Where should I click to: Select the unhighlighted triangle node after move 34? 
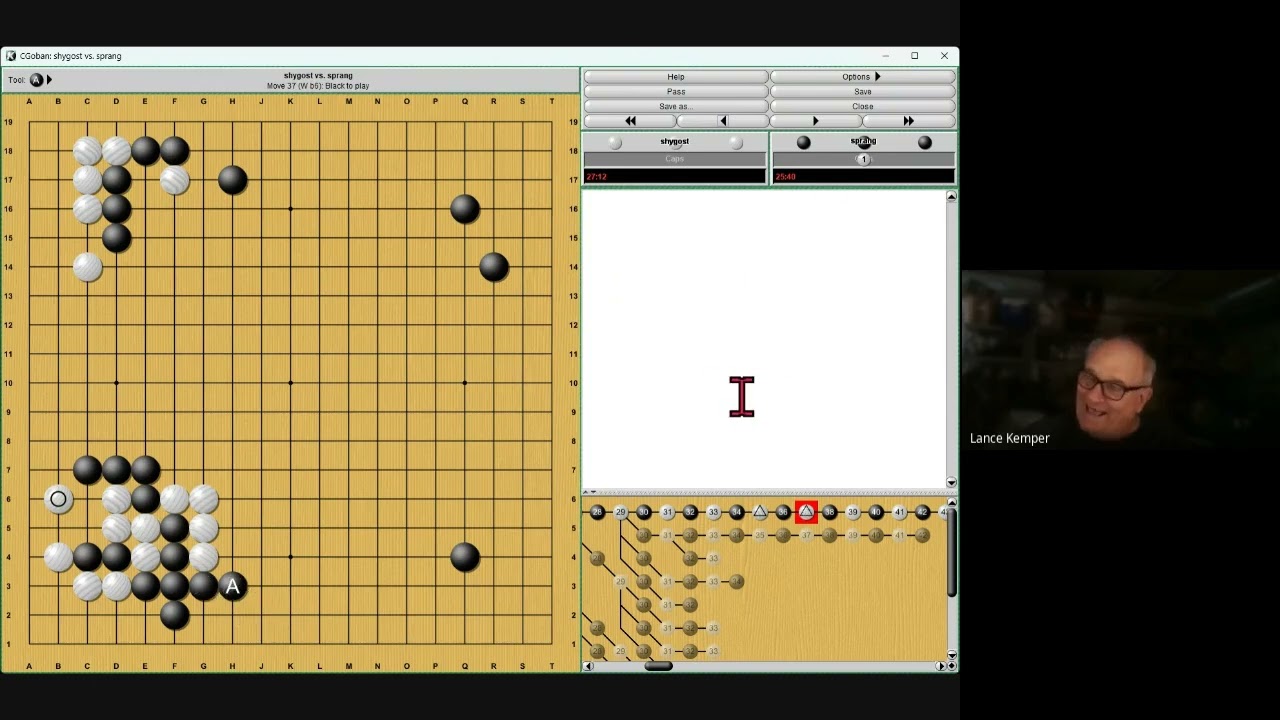pos(760,512)
